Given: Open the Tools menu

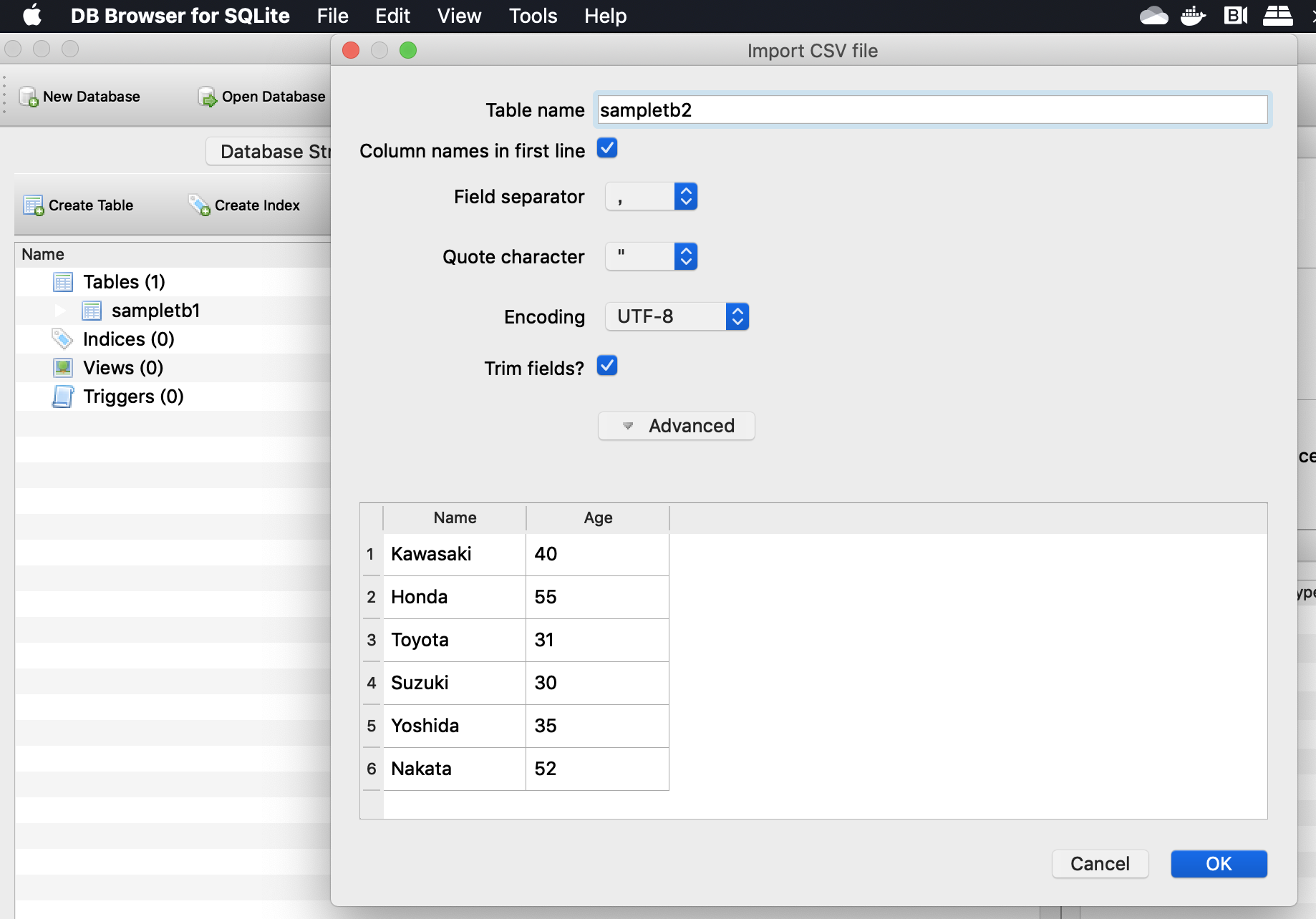Looking at the screenshot, I should [x=532, y=15].
